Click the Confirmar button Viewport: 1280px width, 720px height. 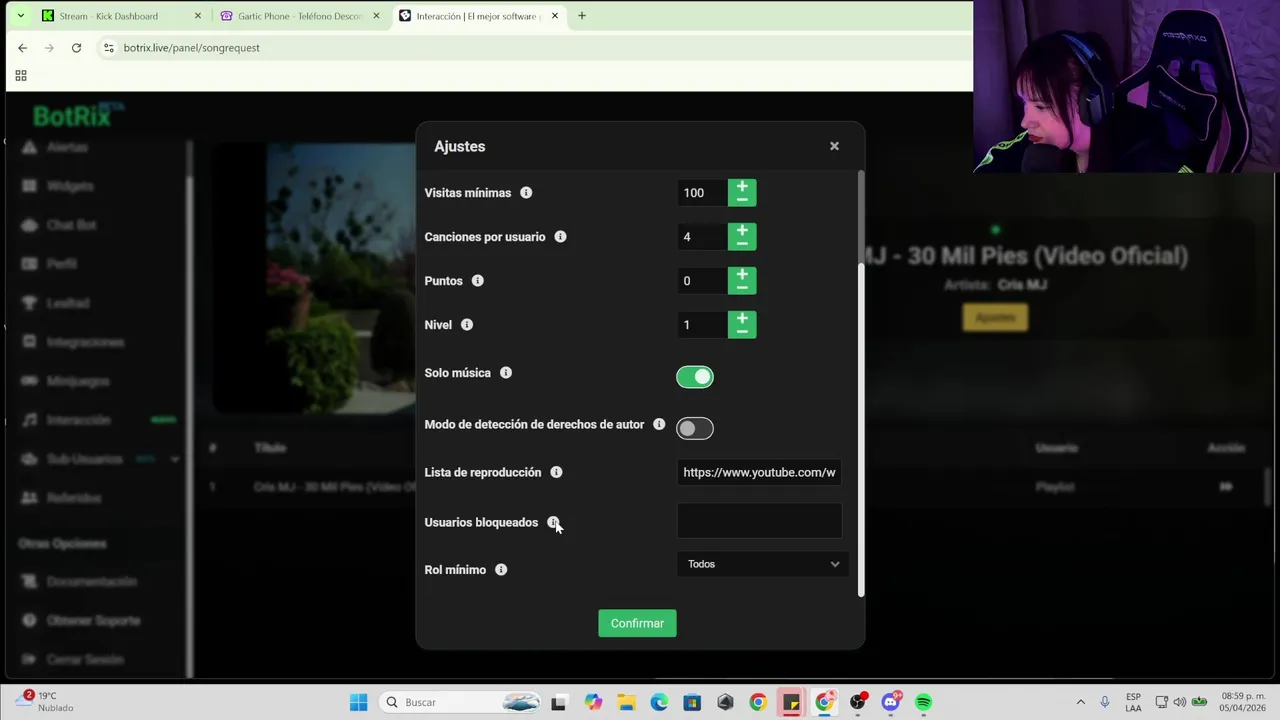[x=637, y=623]
